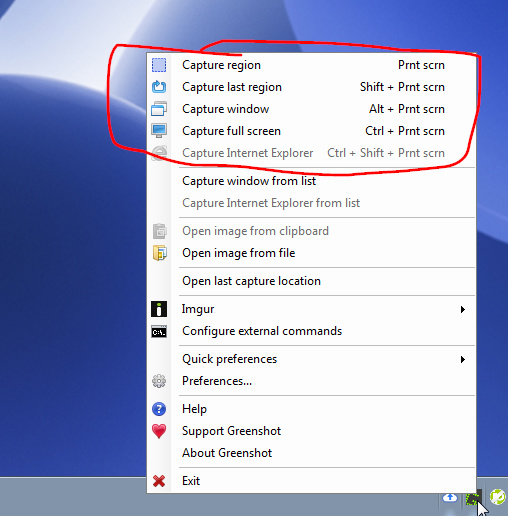Click the 'Ctrl + Shift + Prnt scrn' shortcut text
The height and width of the screenshot is (516, 508).
coord(386,153)
